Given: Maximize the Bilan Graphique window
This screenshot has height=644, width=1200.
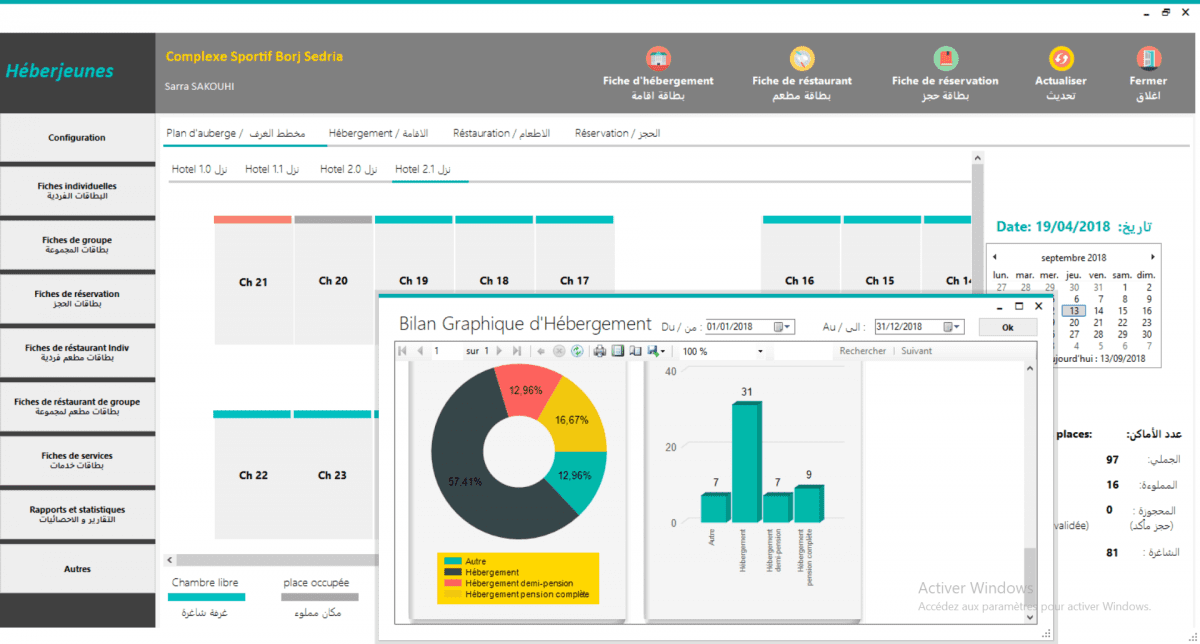Looking at the screenshot, I should tap(1019, 306).
